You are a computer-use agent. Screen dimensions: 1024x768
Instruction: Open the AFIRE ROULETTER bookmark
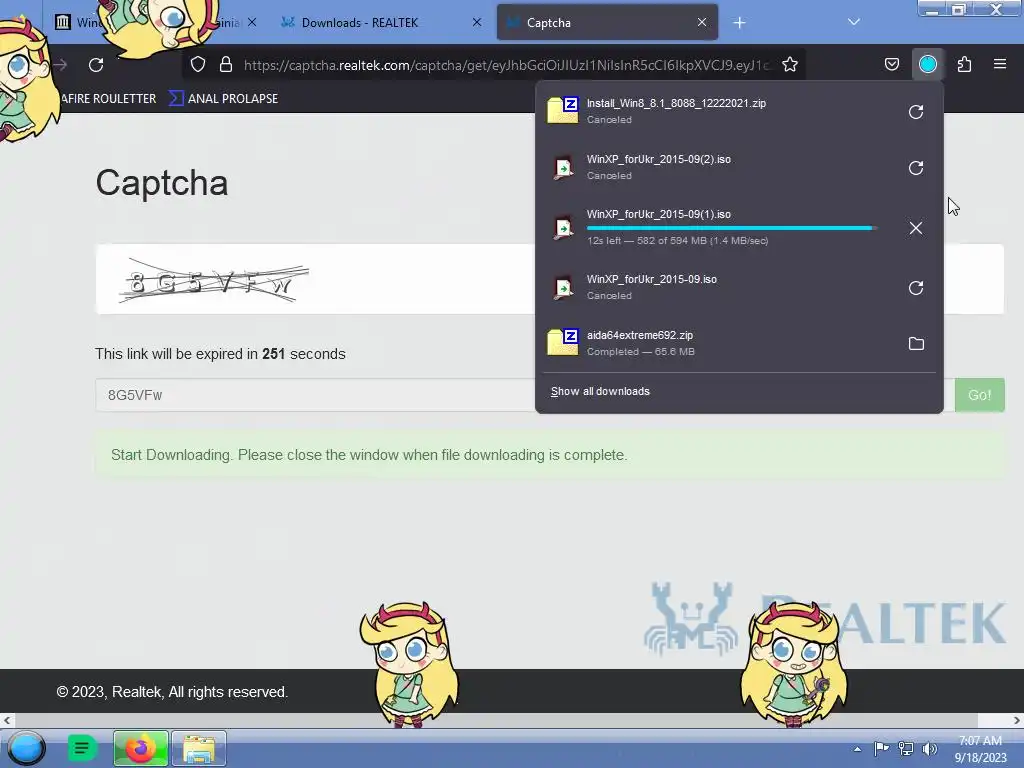click(108, 99)
